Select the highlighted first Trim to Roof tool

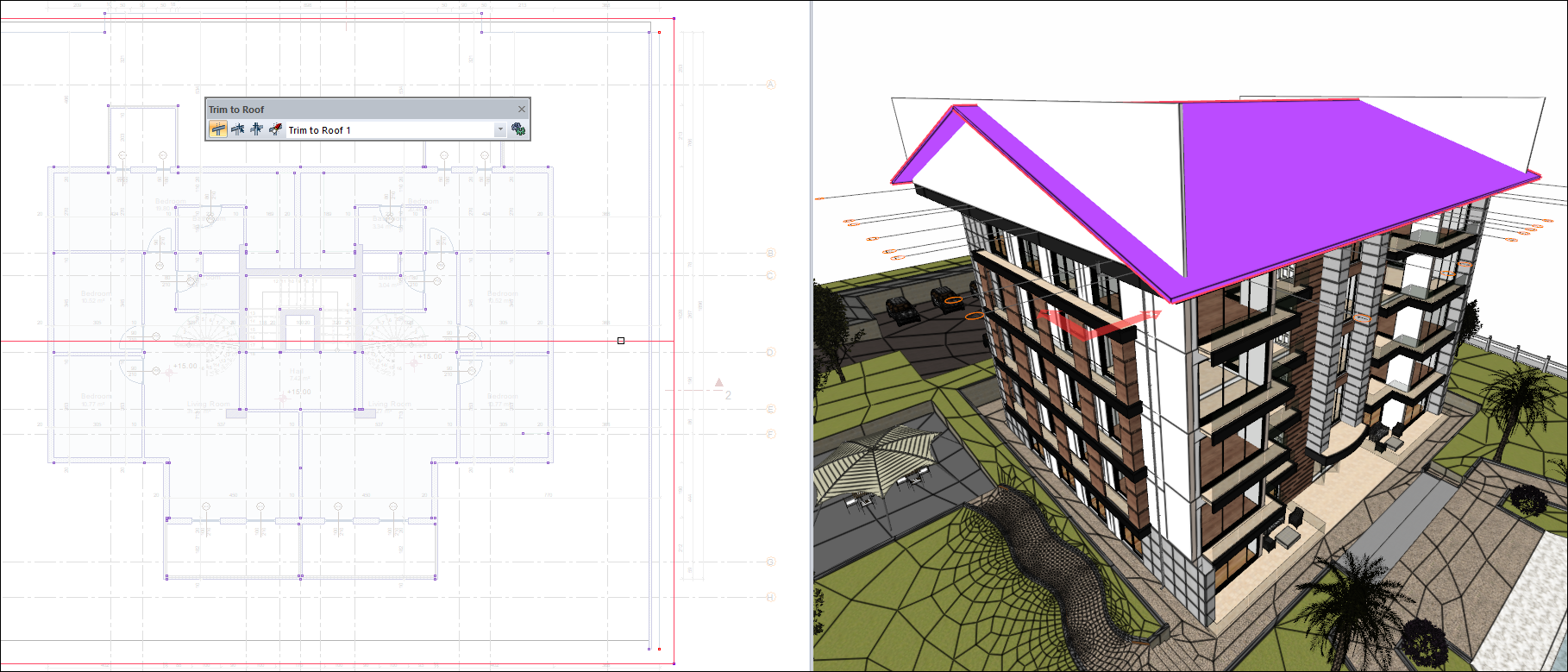tap(218, 129)
